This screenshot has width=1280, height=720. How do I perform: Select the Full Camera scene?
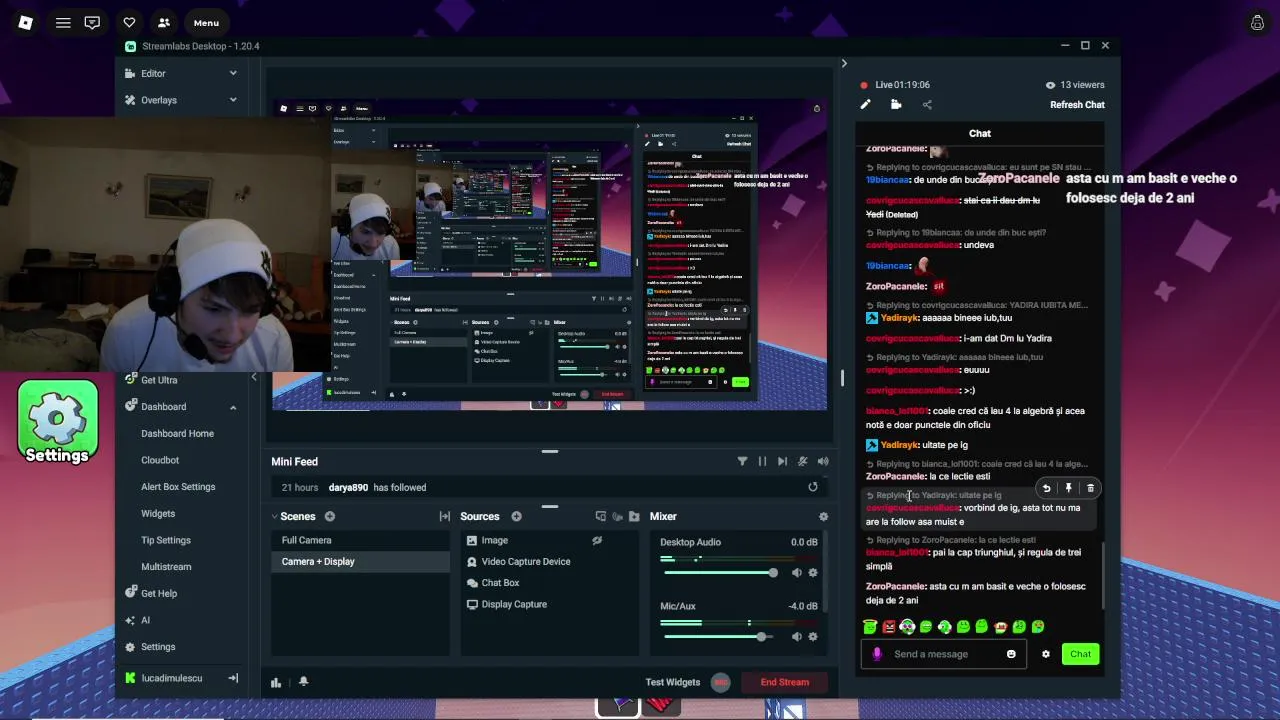361,540
